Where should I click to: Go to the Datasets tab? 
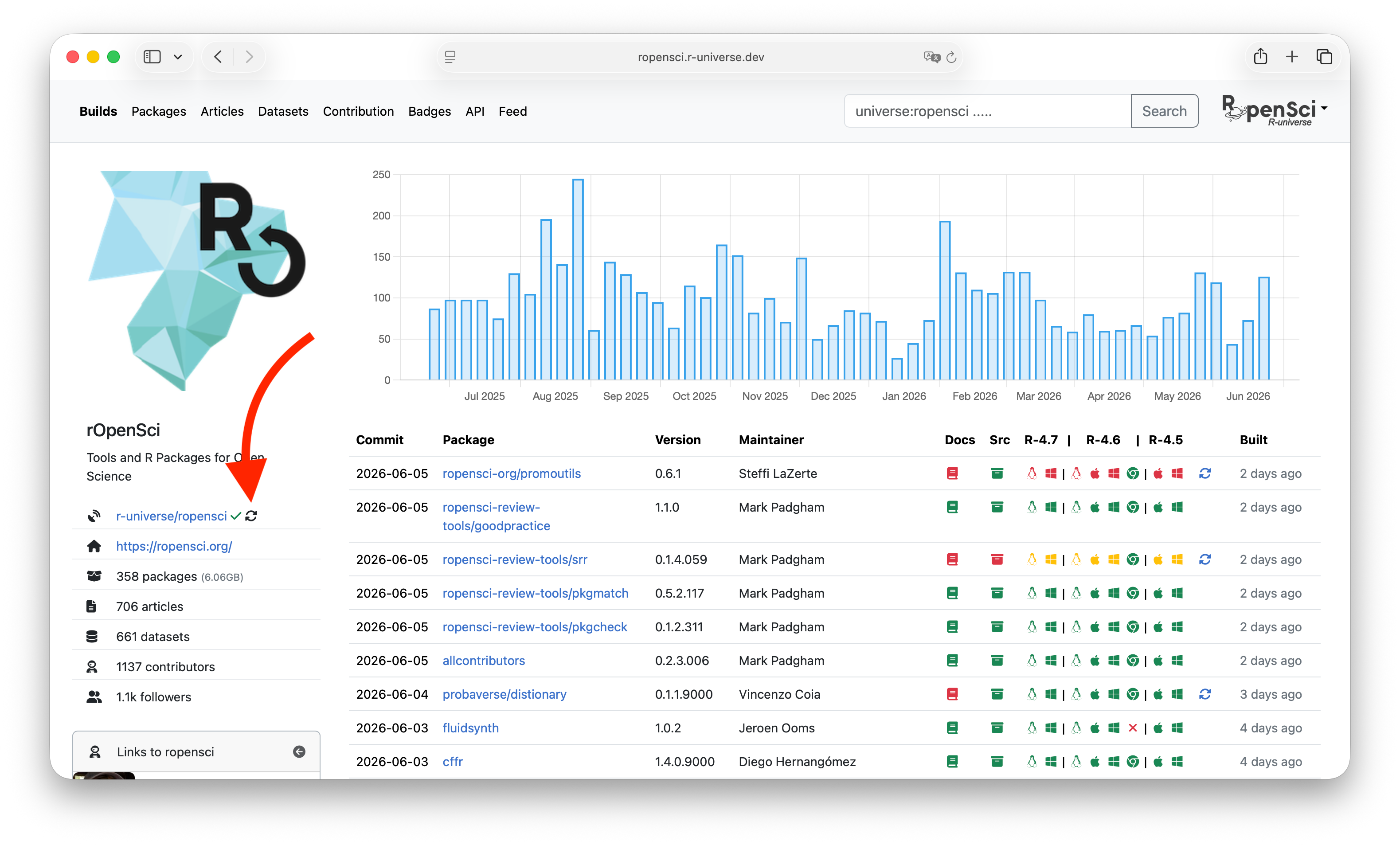pyautogui.click(x=283, y=111)
